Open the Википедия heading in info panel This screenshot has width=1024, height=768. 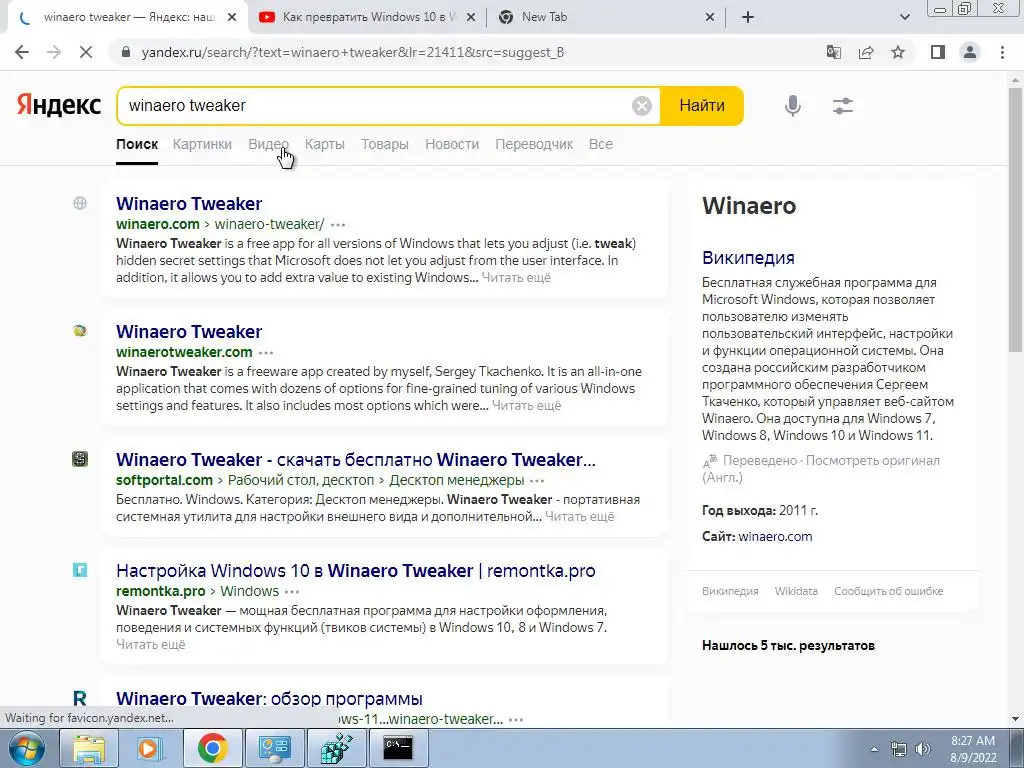748,258
